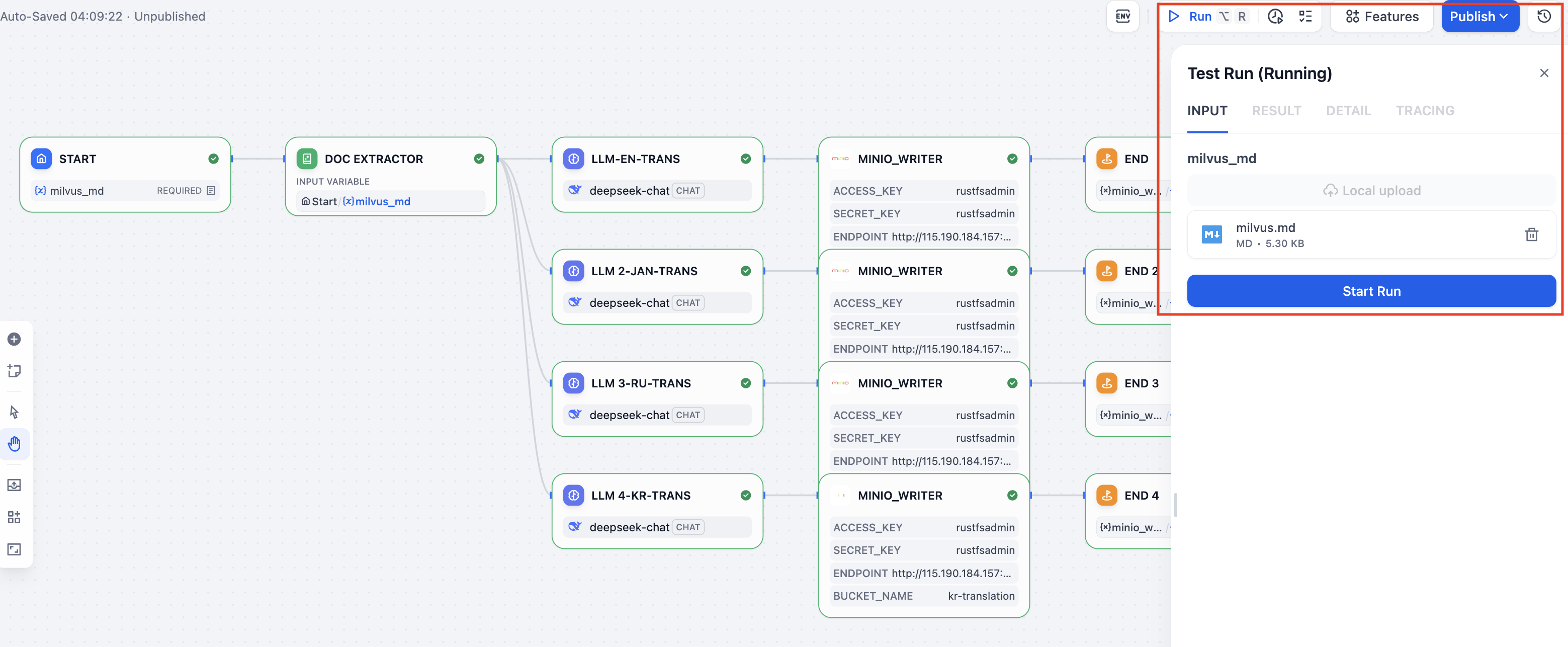Click the organize nodes icon
The width and height of the screenshot is (1568, 647).
click(x=14, y=517)
